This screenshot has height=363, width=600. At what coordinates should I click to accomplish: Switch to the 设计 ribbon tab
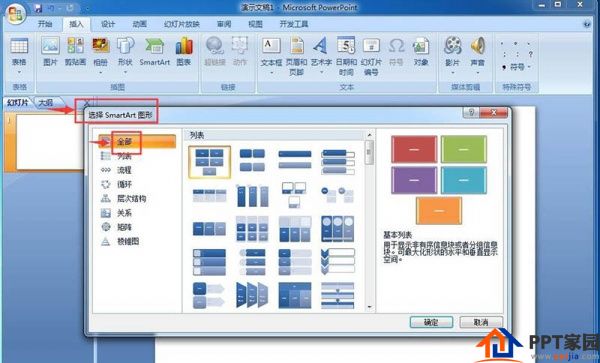tap(108, 24)
